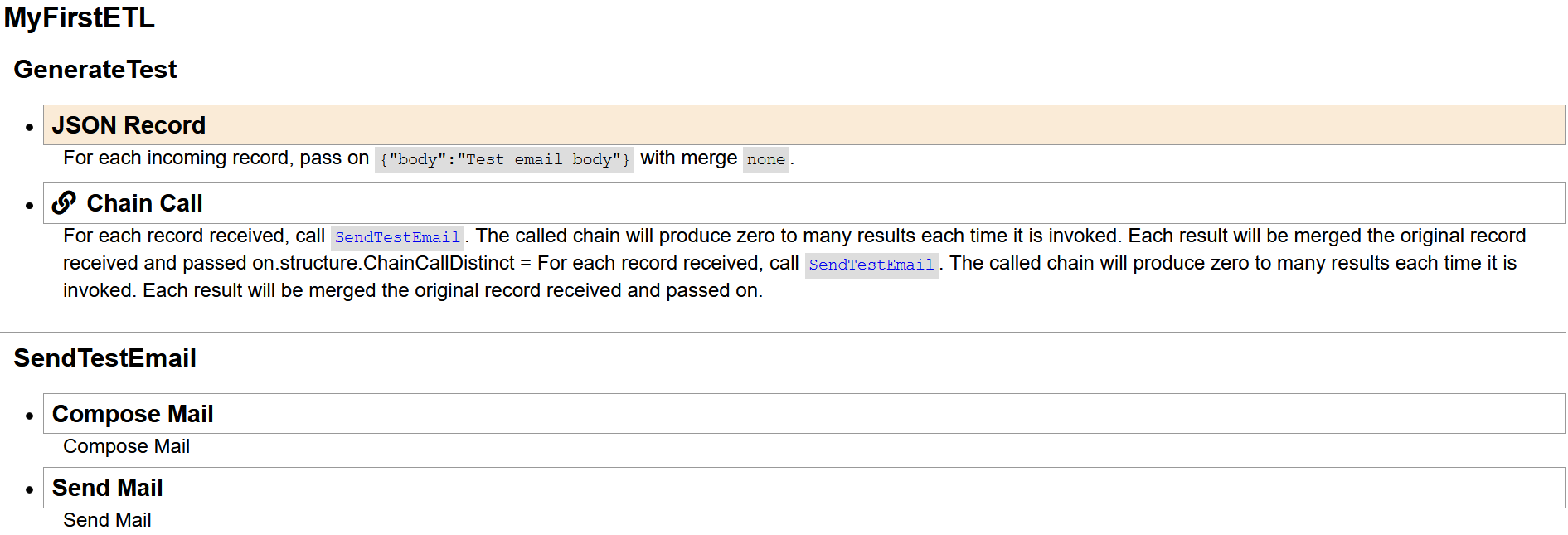Screen dimensions: 1568x535
Task: Select the bold Send Mail step header
Action: (x=107, y=488)
